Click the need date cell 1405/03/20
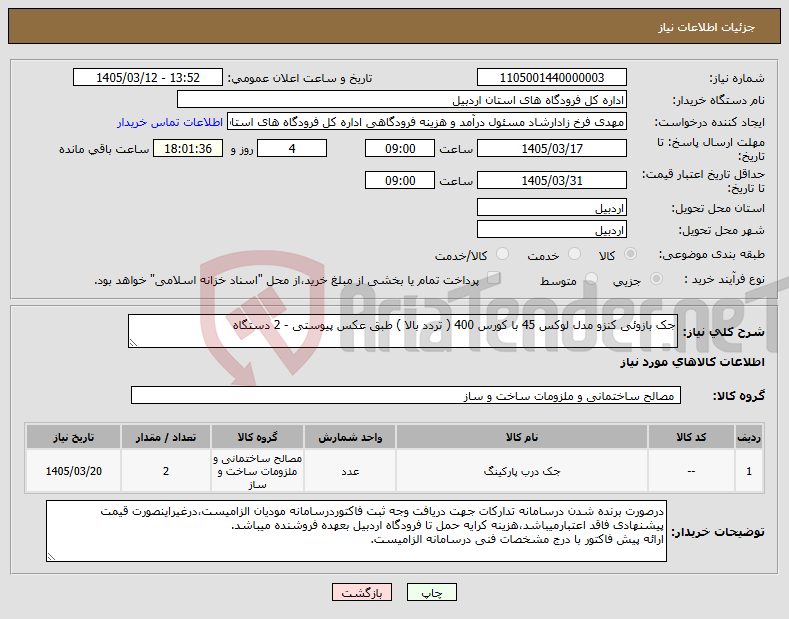 [73, 471]
